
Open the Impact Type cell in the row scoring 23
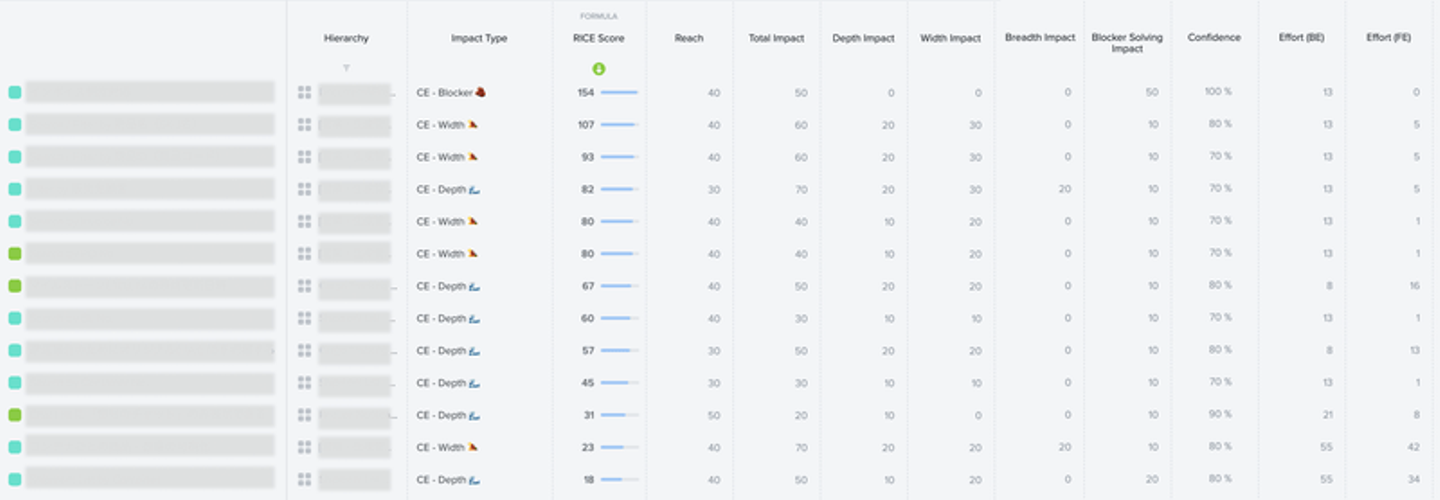(x=447, y=447)
